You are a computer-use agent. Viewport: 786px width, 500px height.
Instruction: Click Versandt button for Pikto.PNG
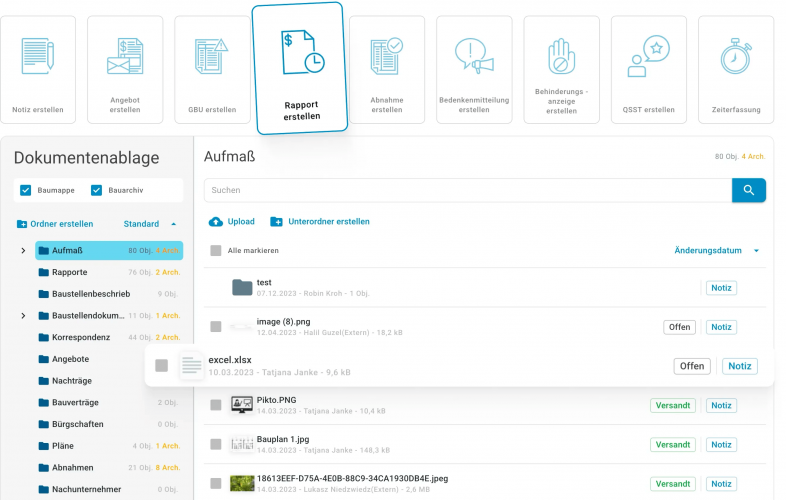673,405
